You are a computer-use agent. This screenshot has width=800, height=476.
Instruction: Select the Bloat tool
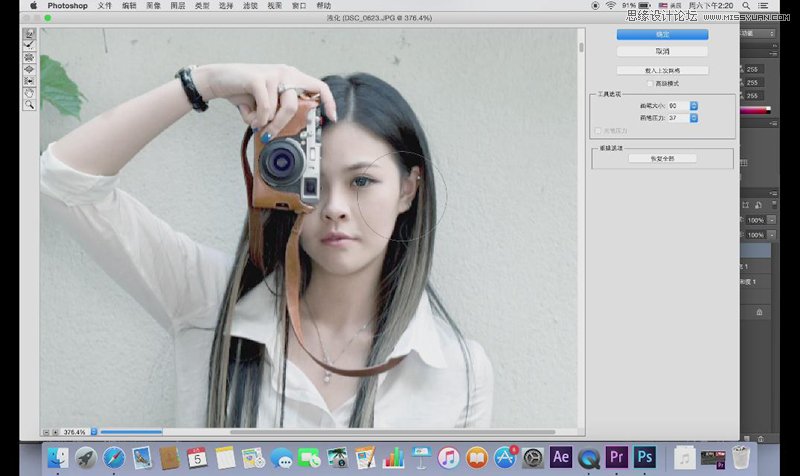click(x=29, y=69)
